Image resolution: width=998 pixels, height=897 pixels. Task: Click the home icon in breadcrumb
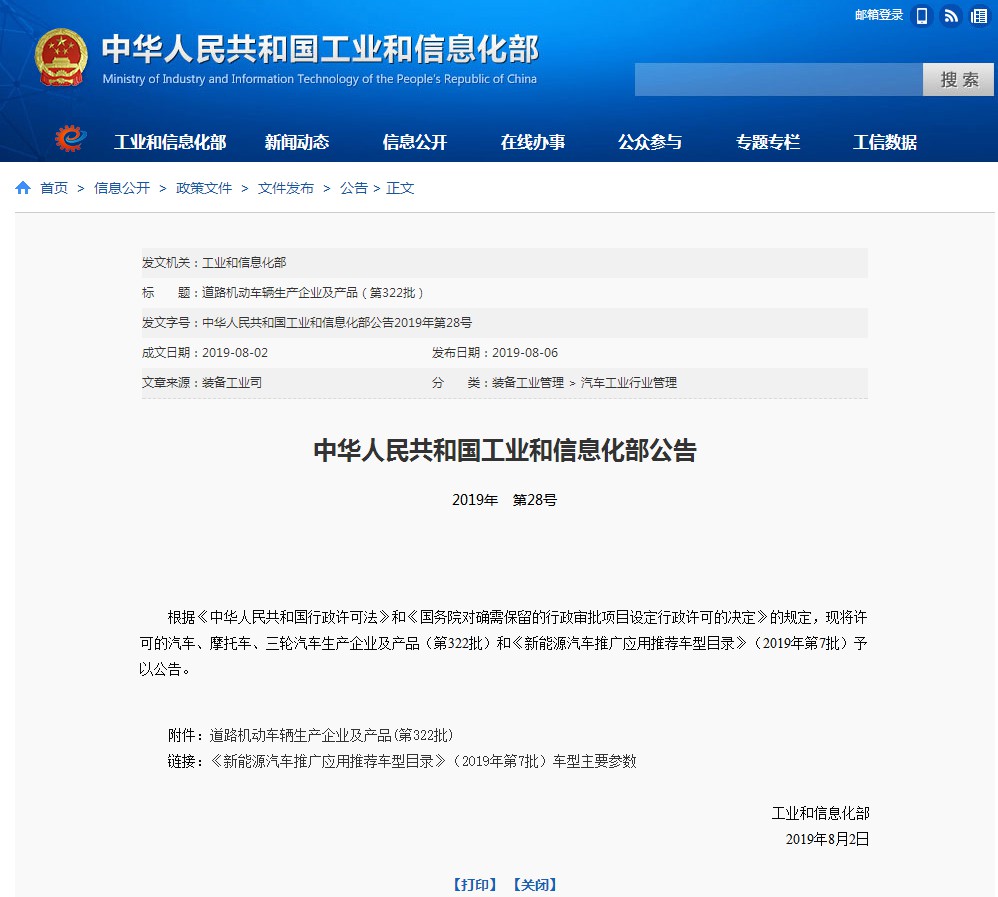click(23, 188)
